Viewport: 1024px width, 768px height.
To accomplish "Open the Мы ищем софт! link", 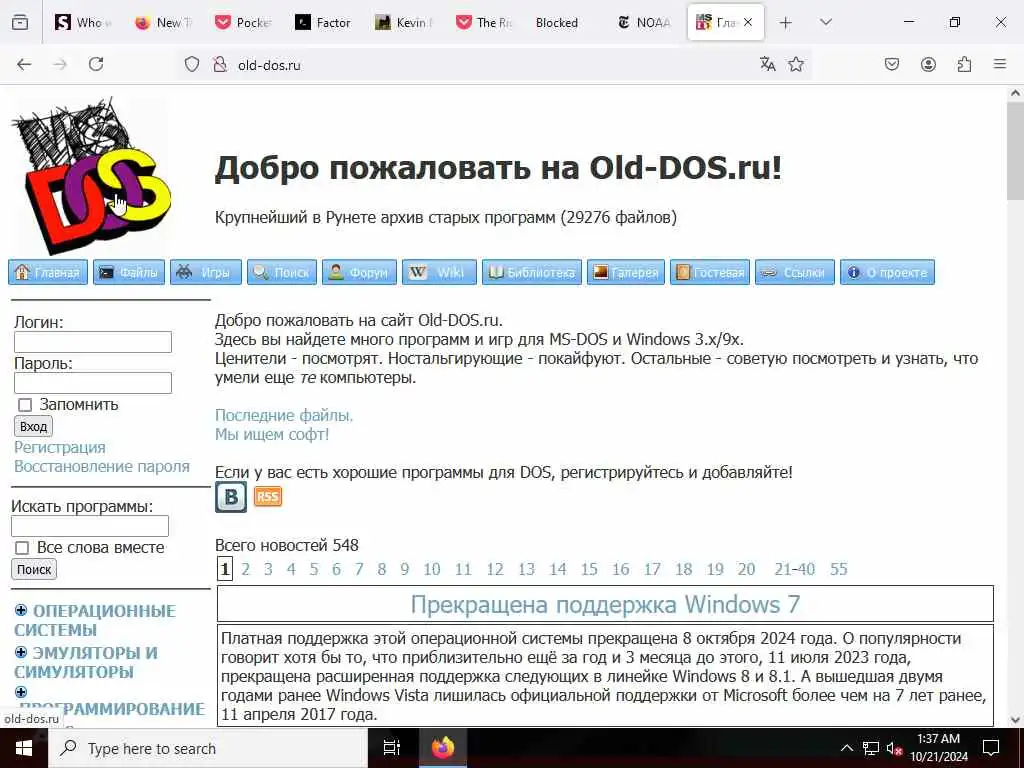I will pos(272,434).
